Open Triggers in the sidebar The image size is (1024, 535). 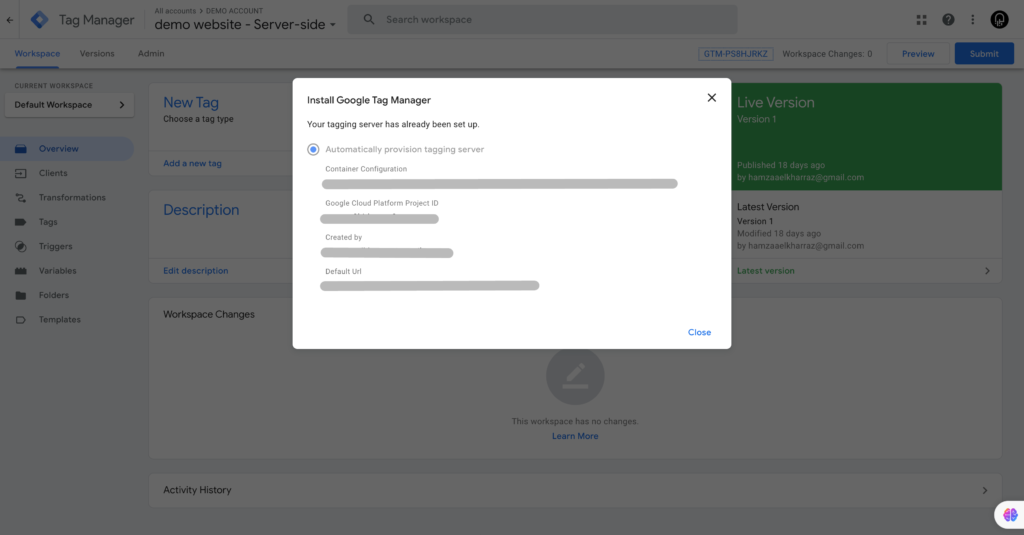(56, 246)
